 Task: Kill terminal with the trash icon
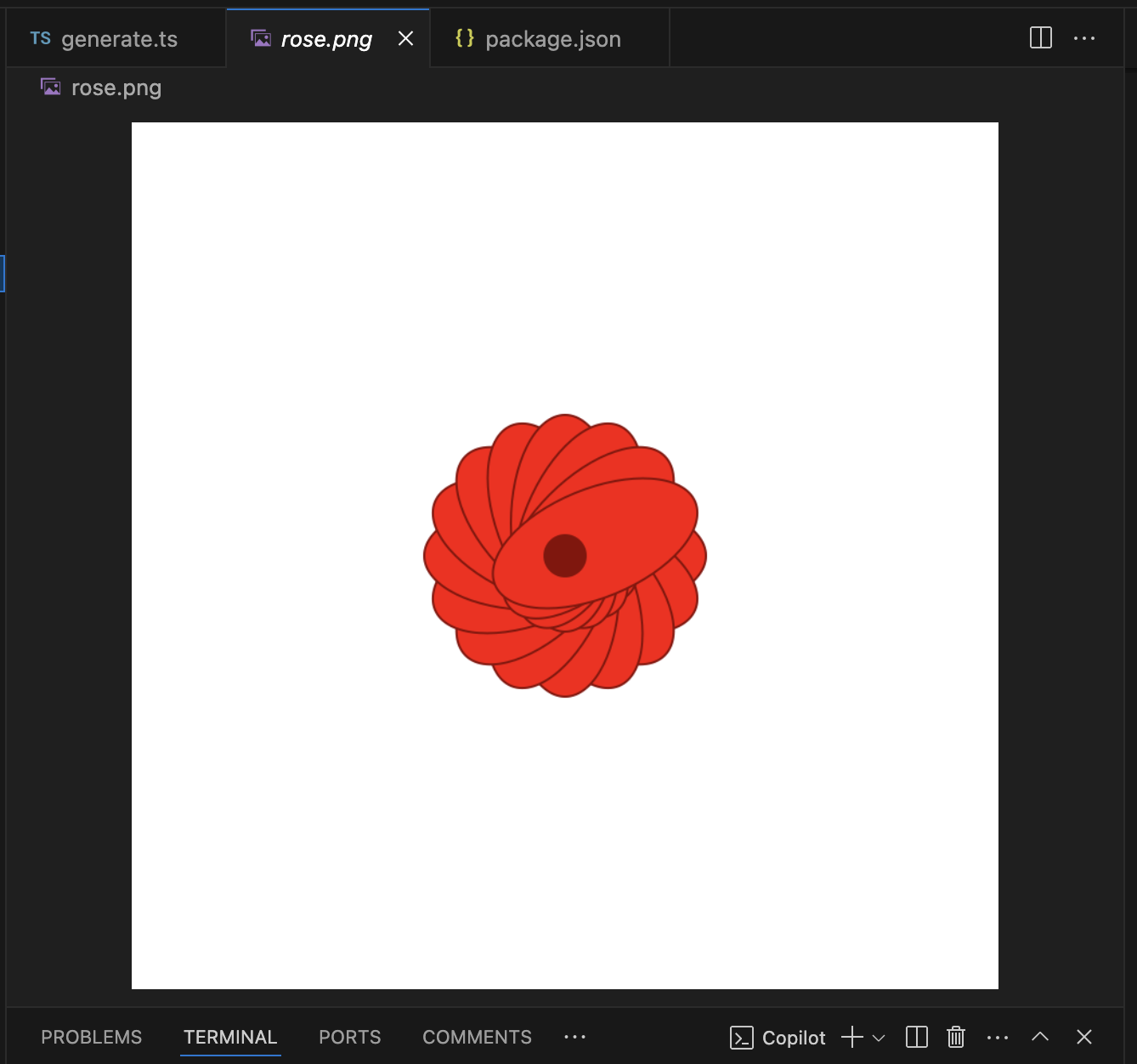956,1038
